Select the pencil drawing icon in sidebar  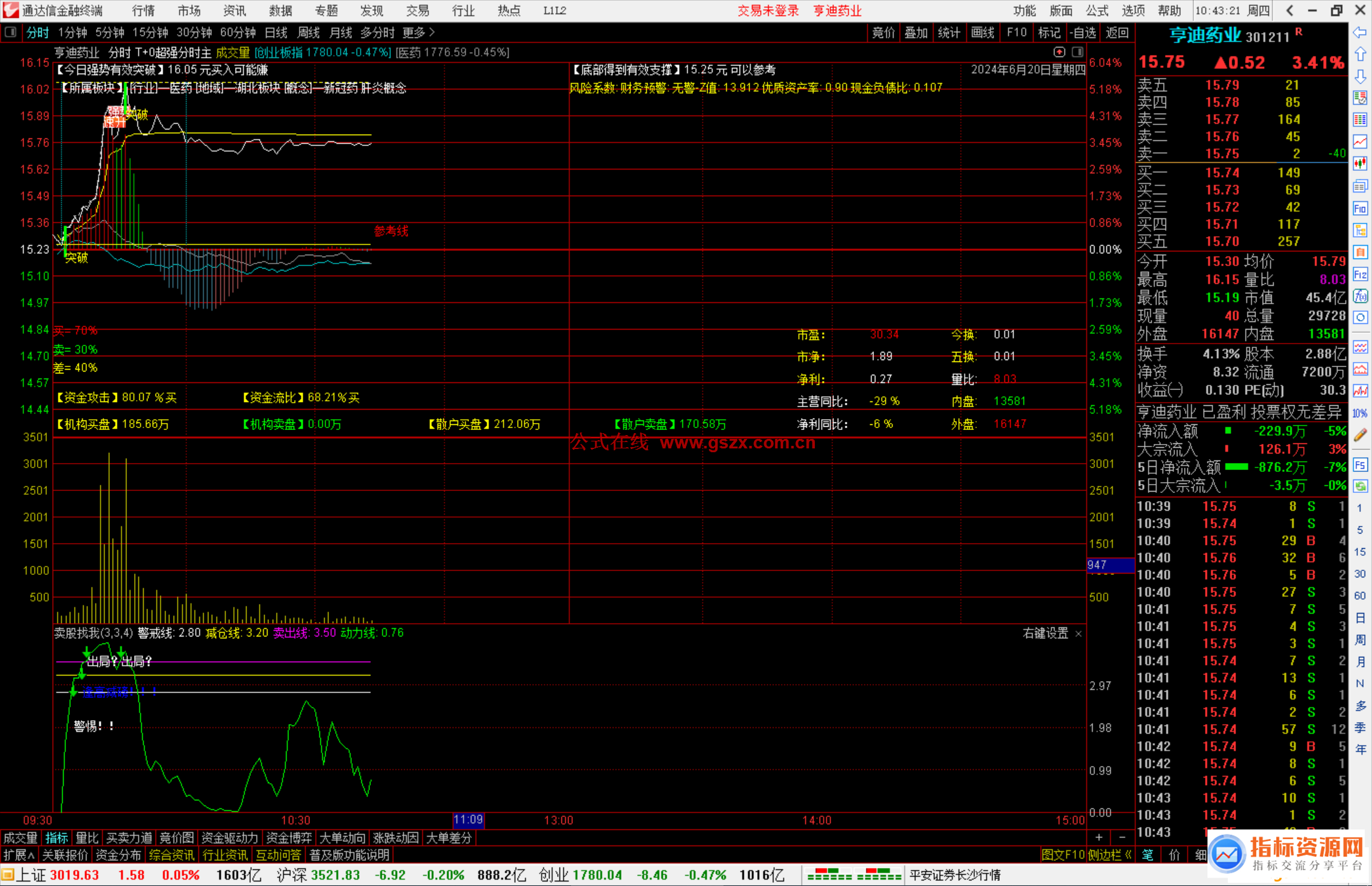coord(1360,435)
